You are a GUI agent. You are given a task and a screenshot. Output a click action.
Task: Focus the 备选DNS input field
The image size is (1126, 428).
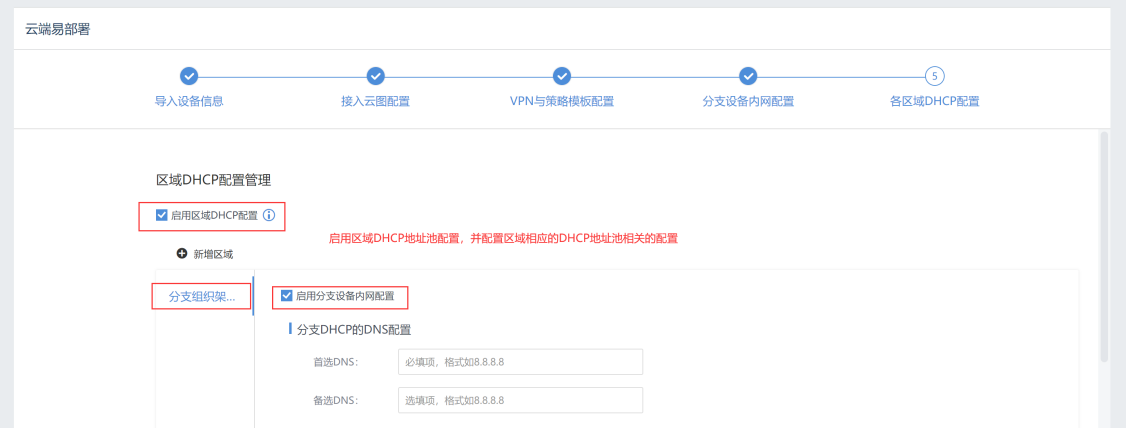(x=519, y=400)
